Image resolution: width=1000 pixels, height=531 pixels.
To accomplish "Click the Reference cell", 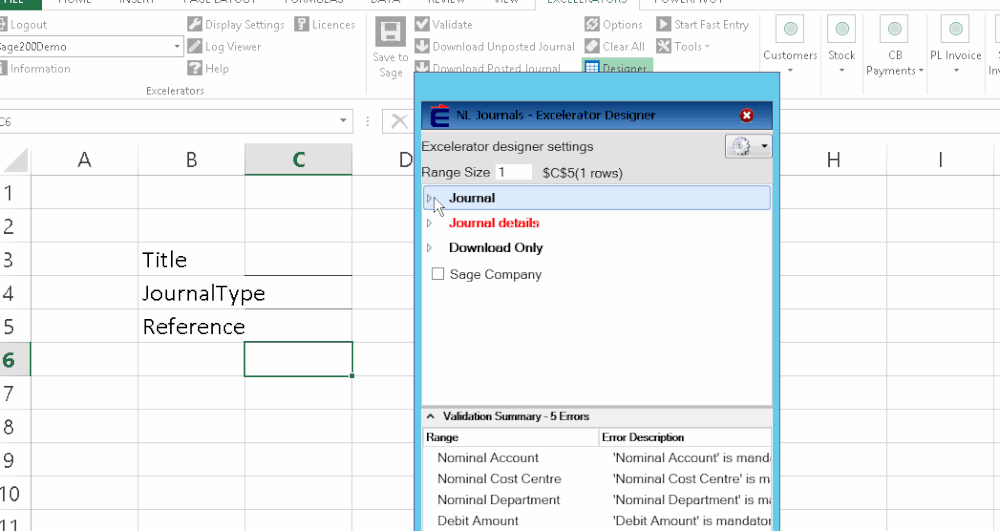I will (191, 326).
